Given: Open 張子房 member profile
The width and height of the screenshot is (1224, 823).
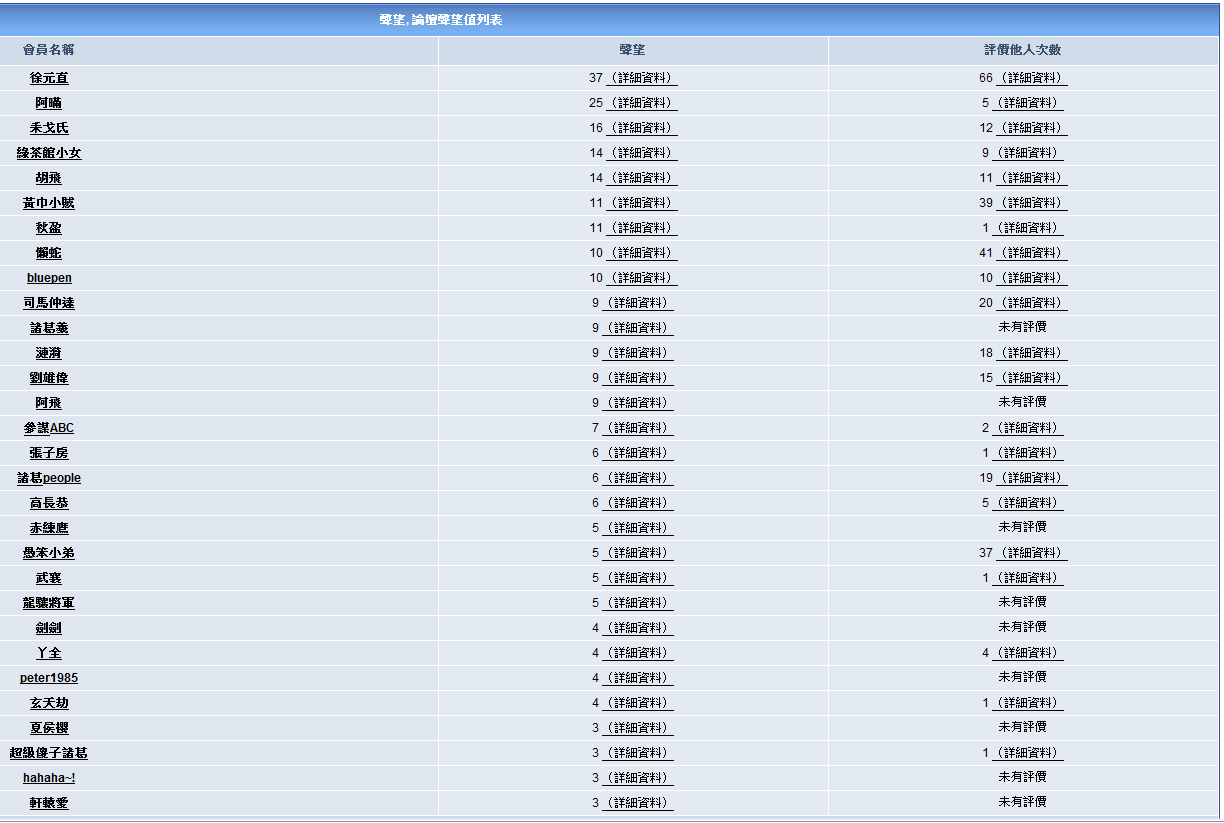Looking at the screenshot, I should (x=49, y=453).
